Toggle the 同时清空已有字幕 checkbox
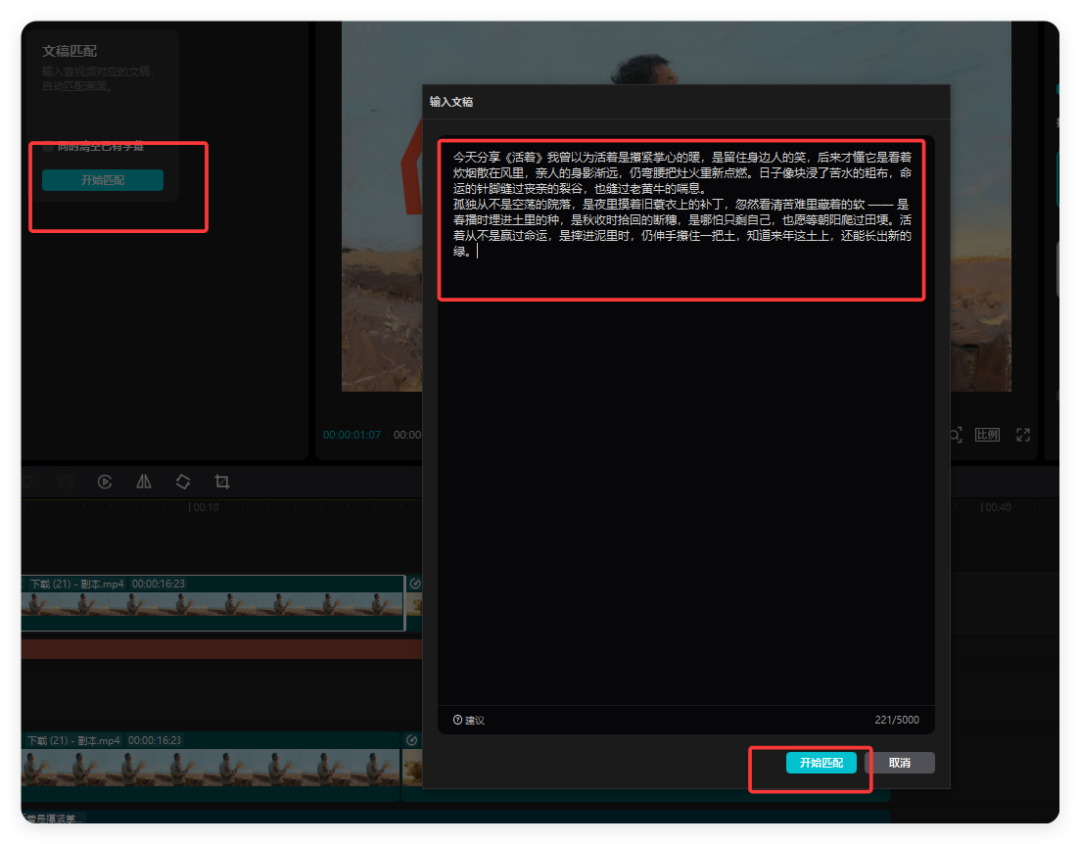1080x844 pixels. pyautogui.click(x=47, y=147)
